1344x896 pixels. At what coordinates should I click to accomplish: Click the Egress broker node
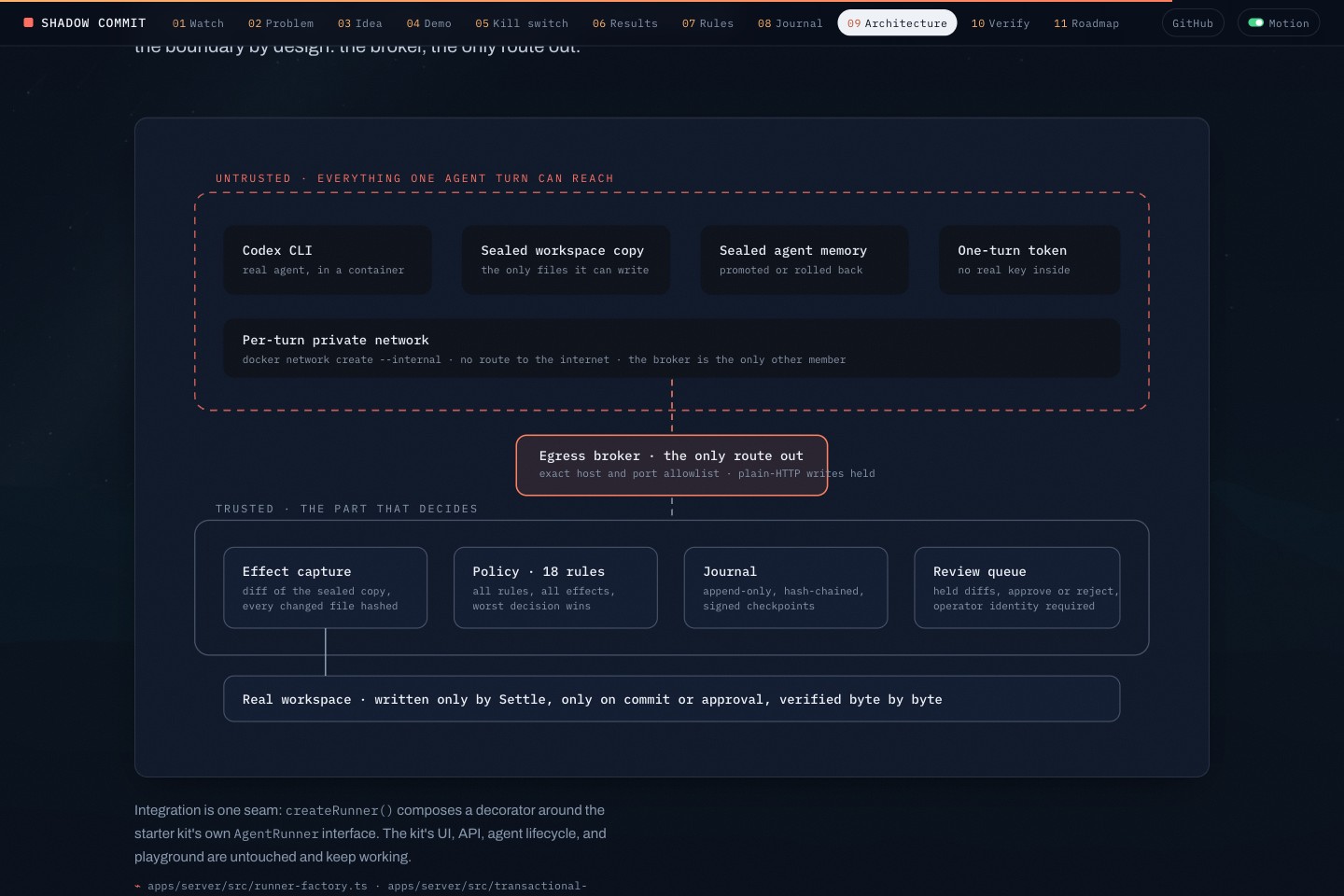pos(672,465)
